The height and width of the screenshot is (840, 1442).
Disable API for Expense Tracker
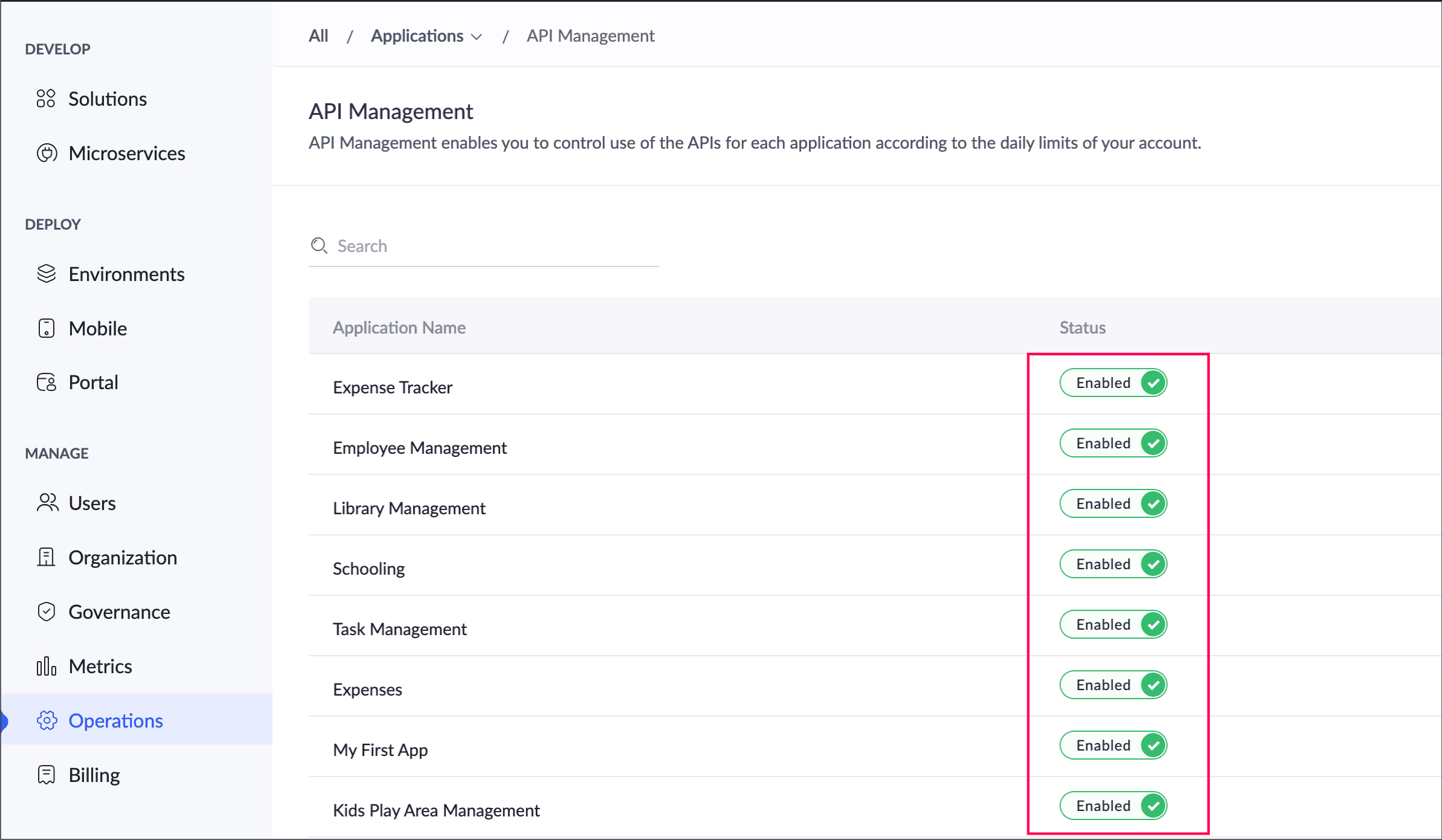(1113, 383)
